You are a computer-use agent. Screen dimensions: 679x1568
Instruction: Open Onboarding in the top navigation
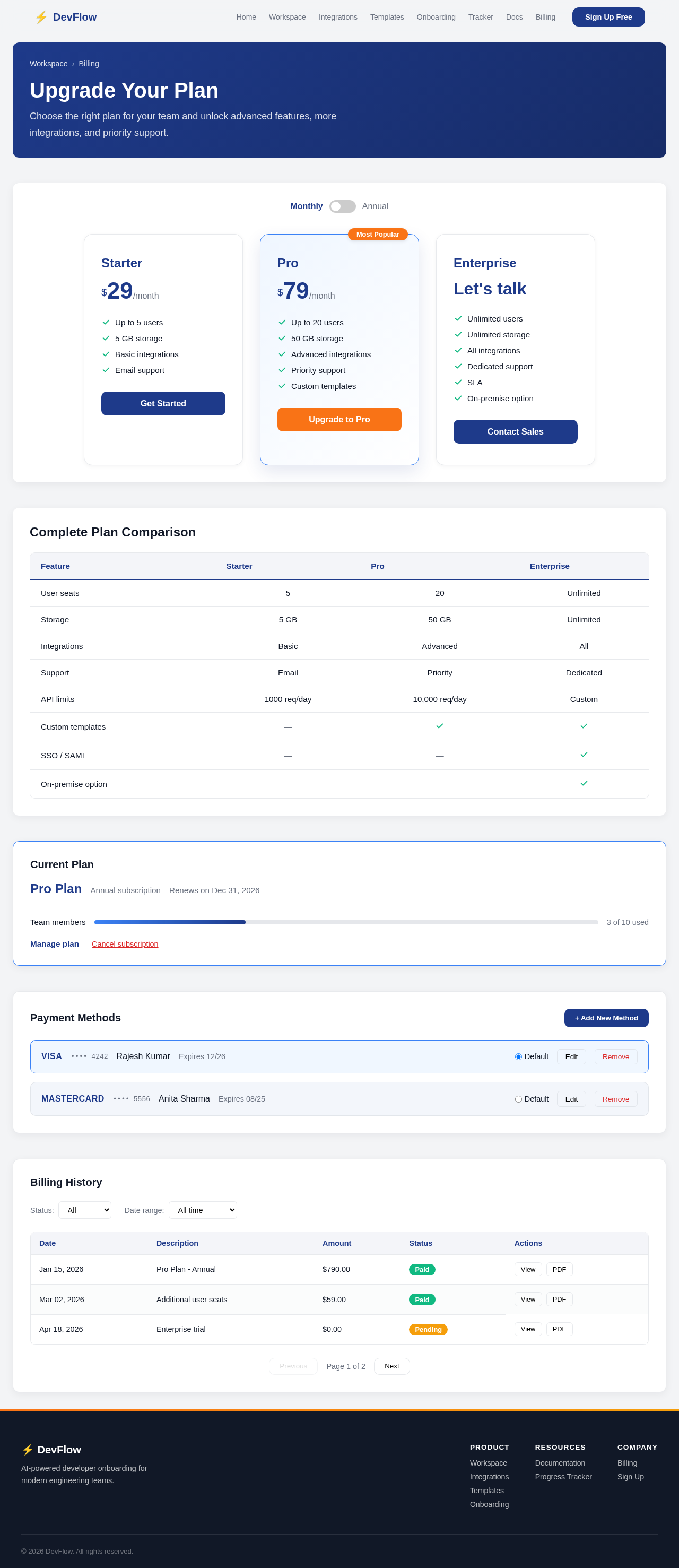coord(436,17)
